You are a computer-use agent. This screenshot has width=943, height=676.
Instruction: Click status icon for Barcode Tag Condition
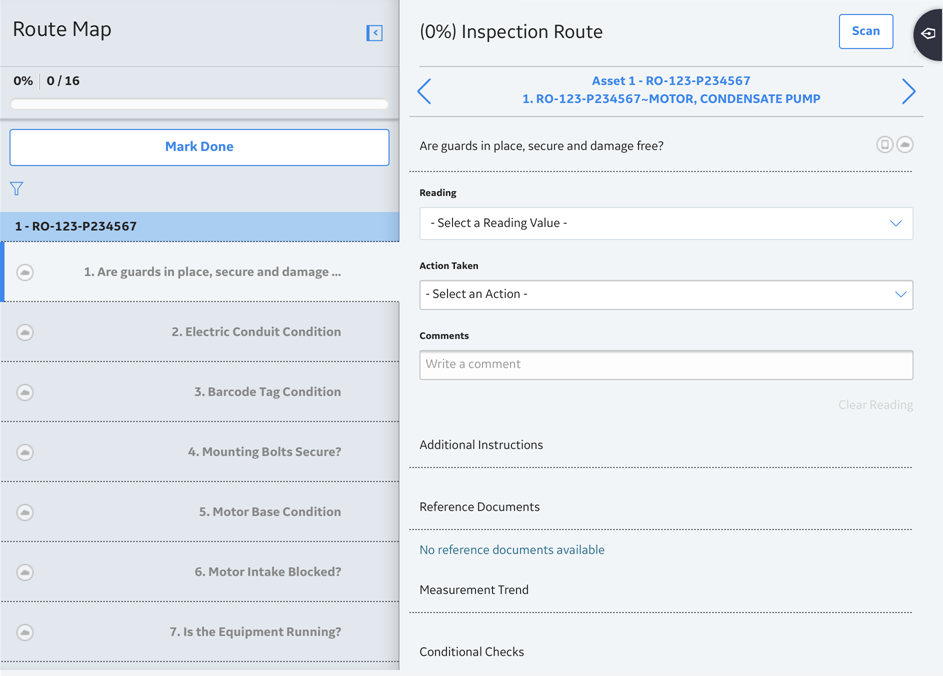25,392
